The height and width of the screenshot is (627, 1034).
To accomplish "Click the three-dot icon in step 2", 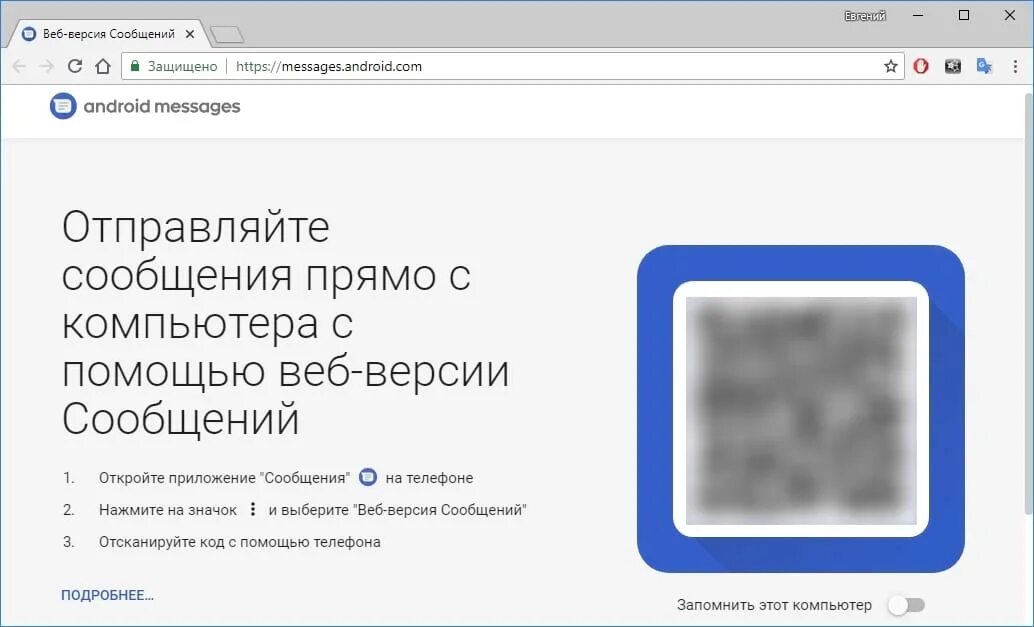I will pyautogui.click(x=253, y=509).
